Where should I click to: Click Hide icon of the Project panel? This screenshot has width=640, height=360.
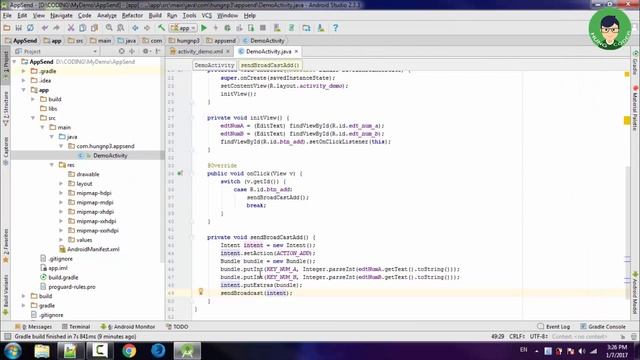point(158,51)
